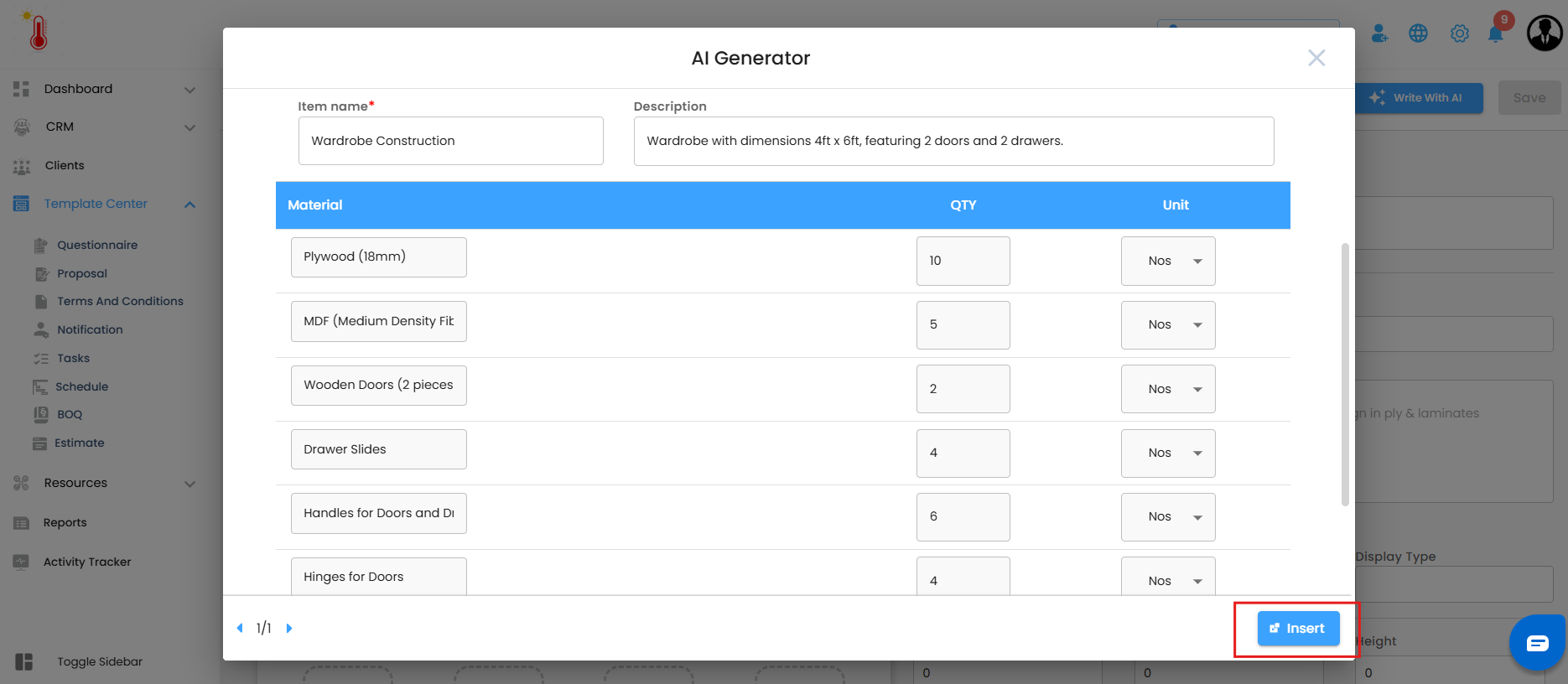Close the AI Generator dialog

click(x=1316, y=58)
